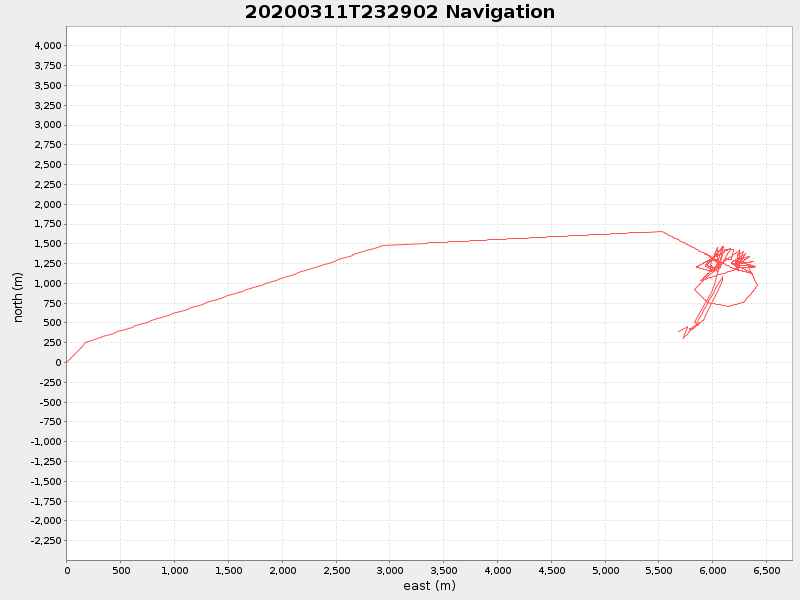Click the 'north (m)' axis label
800x600 pixels.
[x=18, y=297]
